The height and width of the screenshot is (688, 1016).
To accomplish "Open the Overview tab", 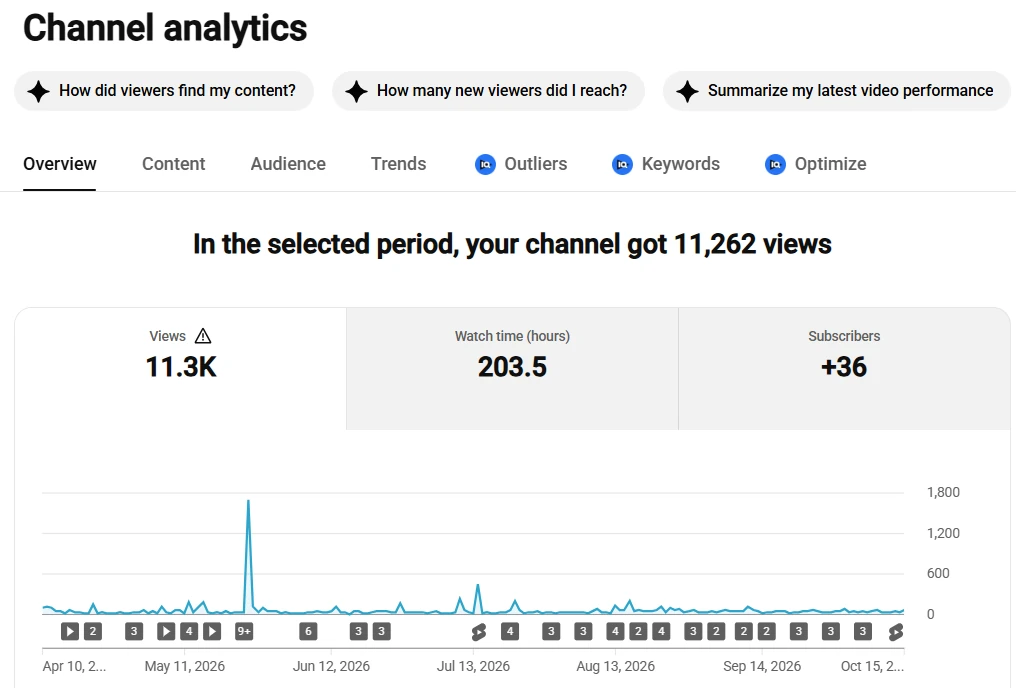I will coord(60,164).
